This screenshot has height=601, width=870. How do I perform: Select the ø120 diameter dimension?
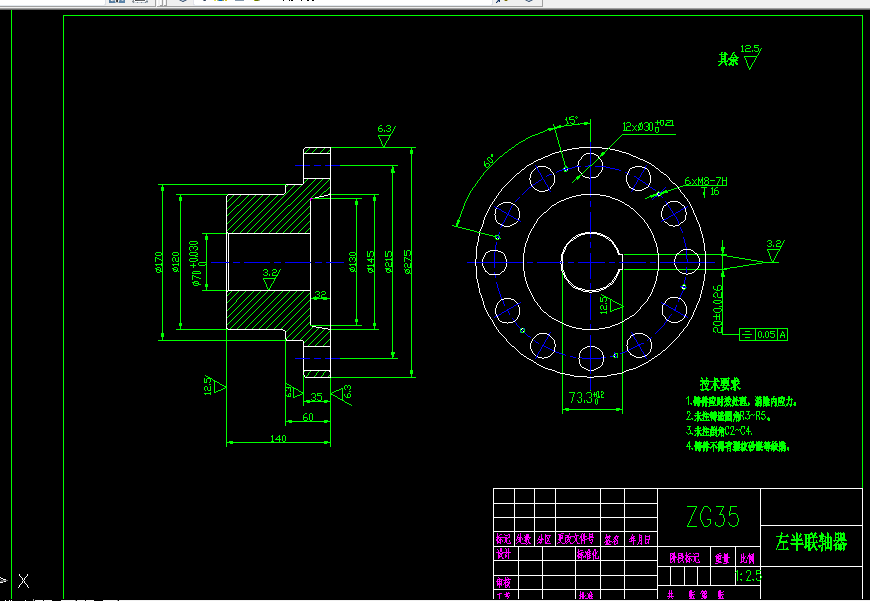[175, 262]
